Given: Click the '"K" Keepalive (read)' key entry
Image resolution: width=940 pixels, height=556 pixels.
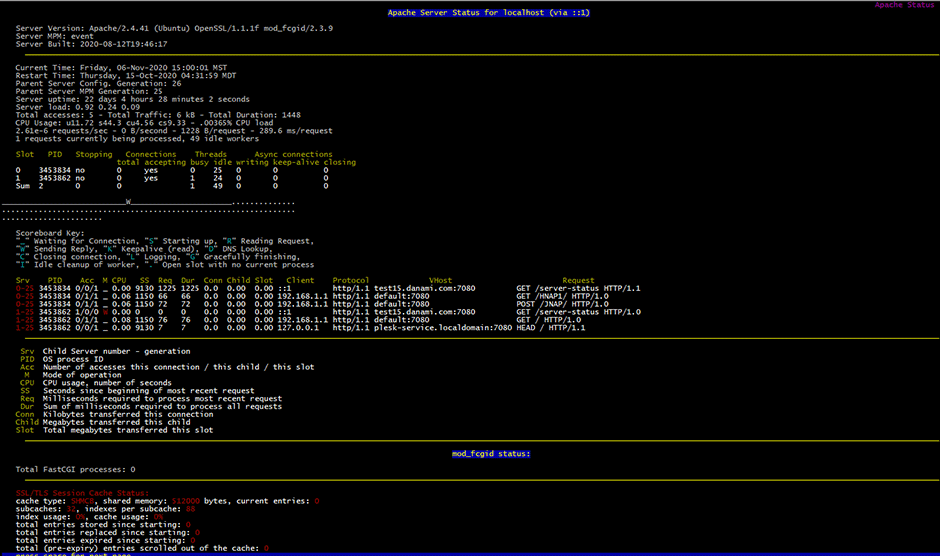Looking at the screenshot, I should point(151,249).
